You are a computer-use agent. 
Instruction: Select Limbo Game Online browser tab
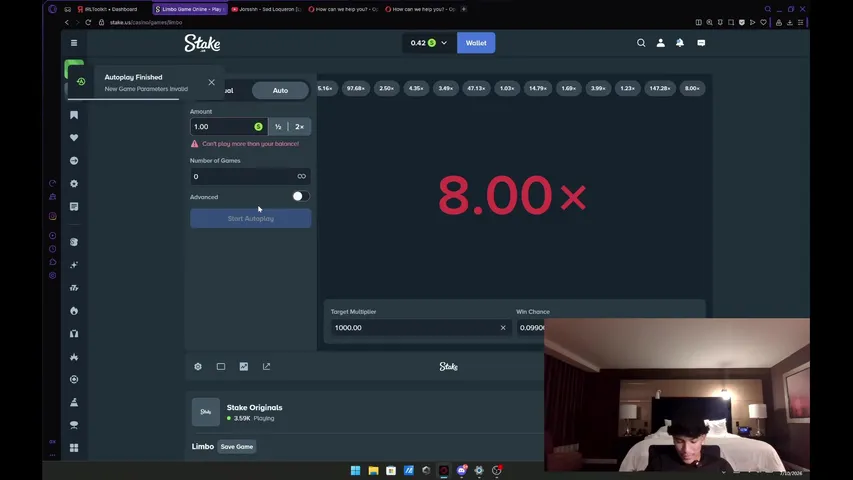[190, 9]
